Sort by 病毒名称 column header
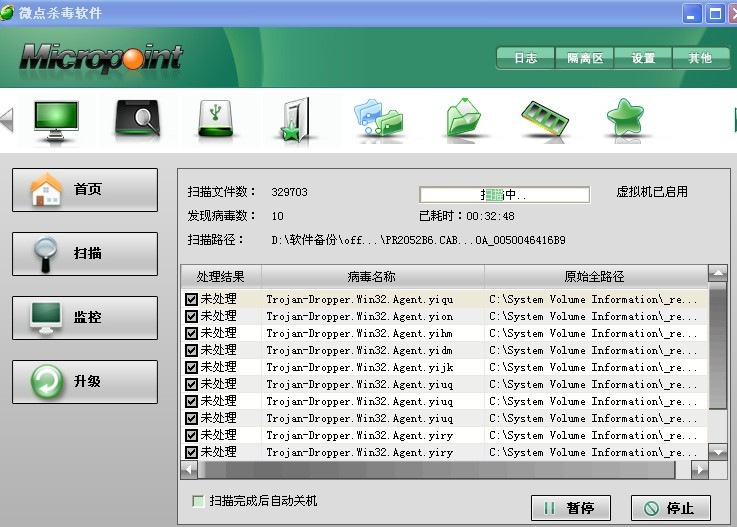737x527 pixels. (373, 276)
